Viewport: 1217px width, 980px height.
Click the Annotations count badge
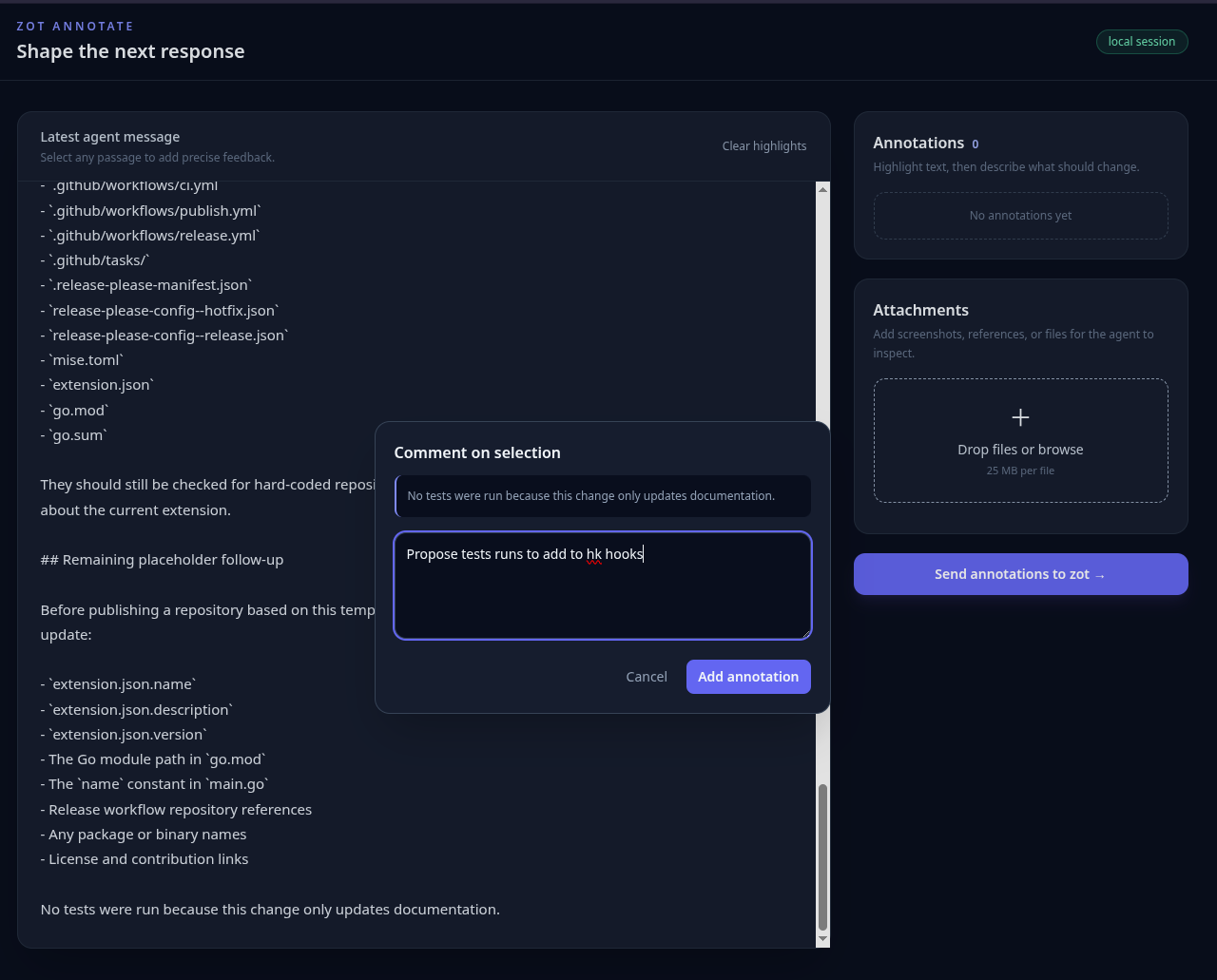tap(975, 144)
